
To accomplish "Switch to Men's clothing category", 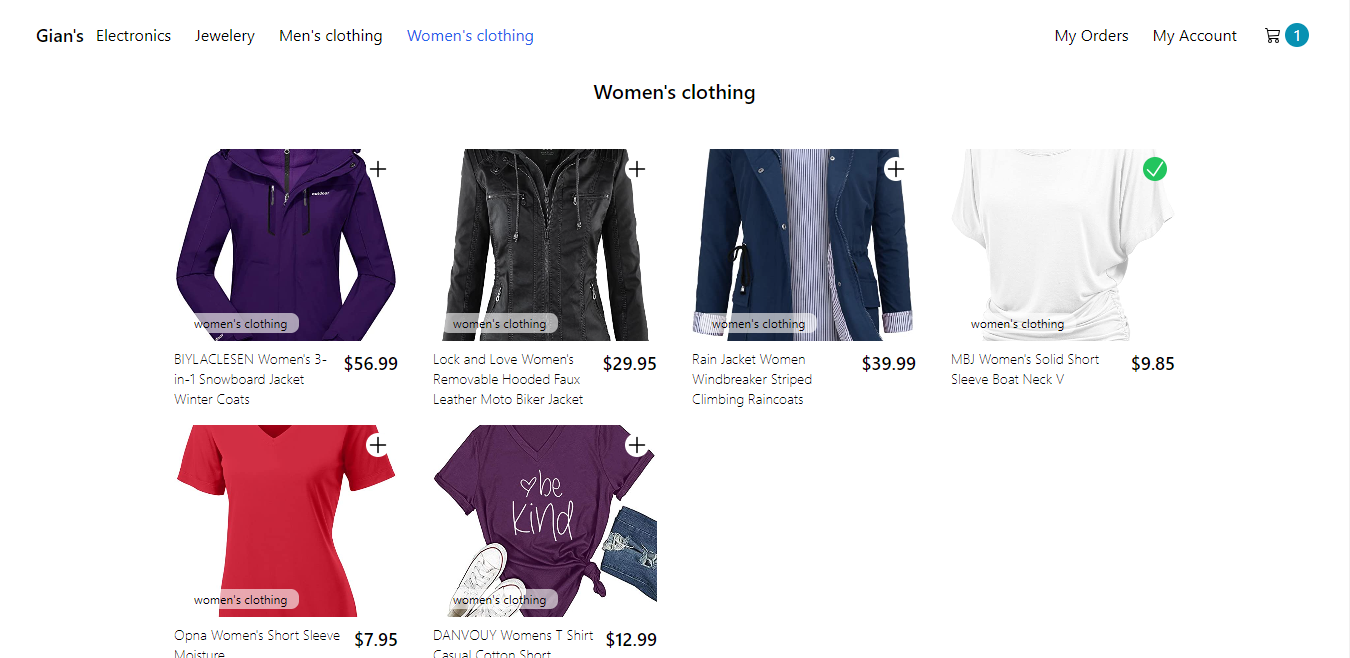I will 331,36.
